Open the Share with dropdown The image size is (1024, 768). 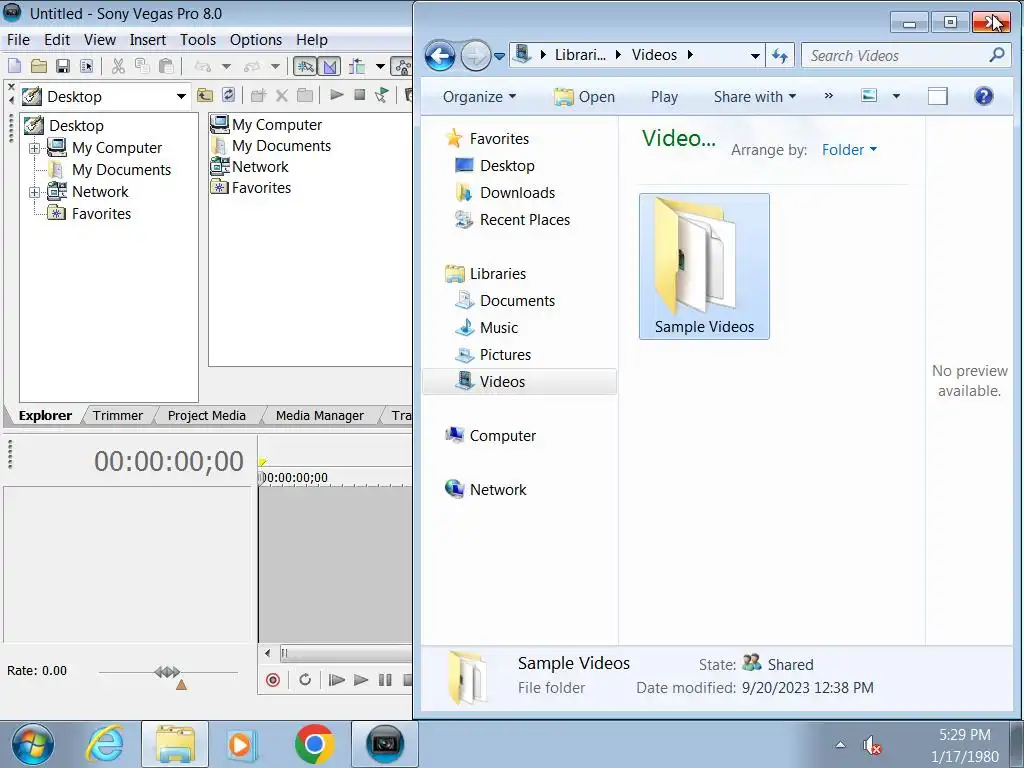(x=754, y=97)
